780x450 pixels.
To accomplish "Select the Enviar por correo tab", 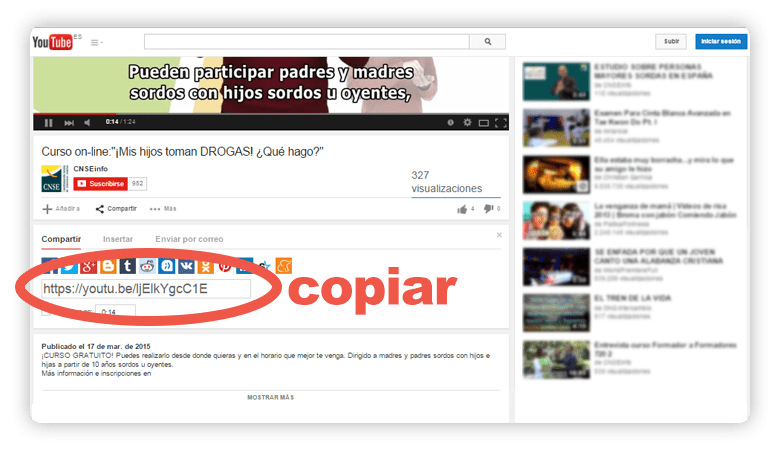I will (x=189, y=239).
